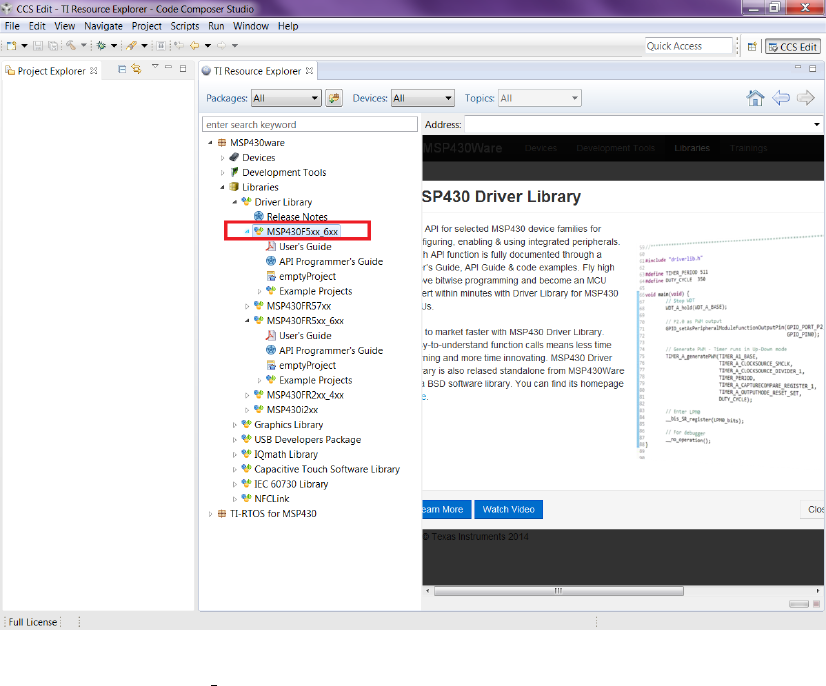Screen dimensions: 826x686
Task: Close the TI Resource Explorer tab
Action: [310, 71]
